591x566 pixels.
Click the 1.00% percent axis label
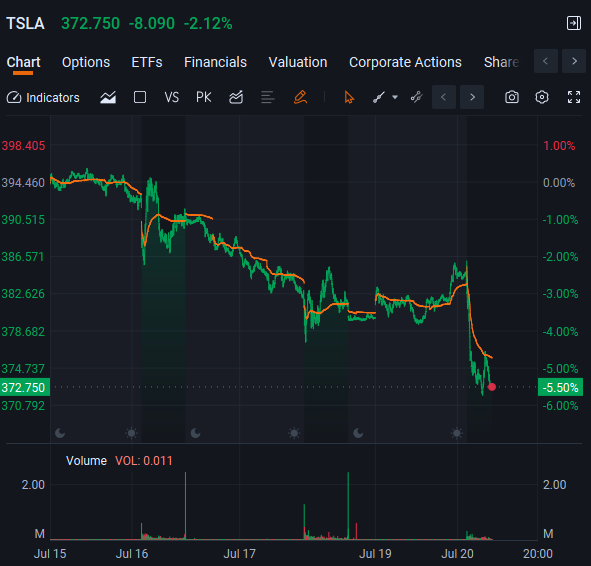(559, 146)
